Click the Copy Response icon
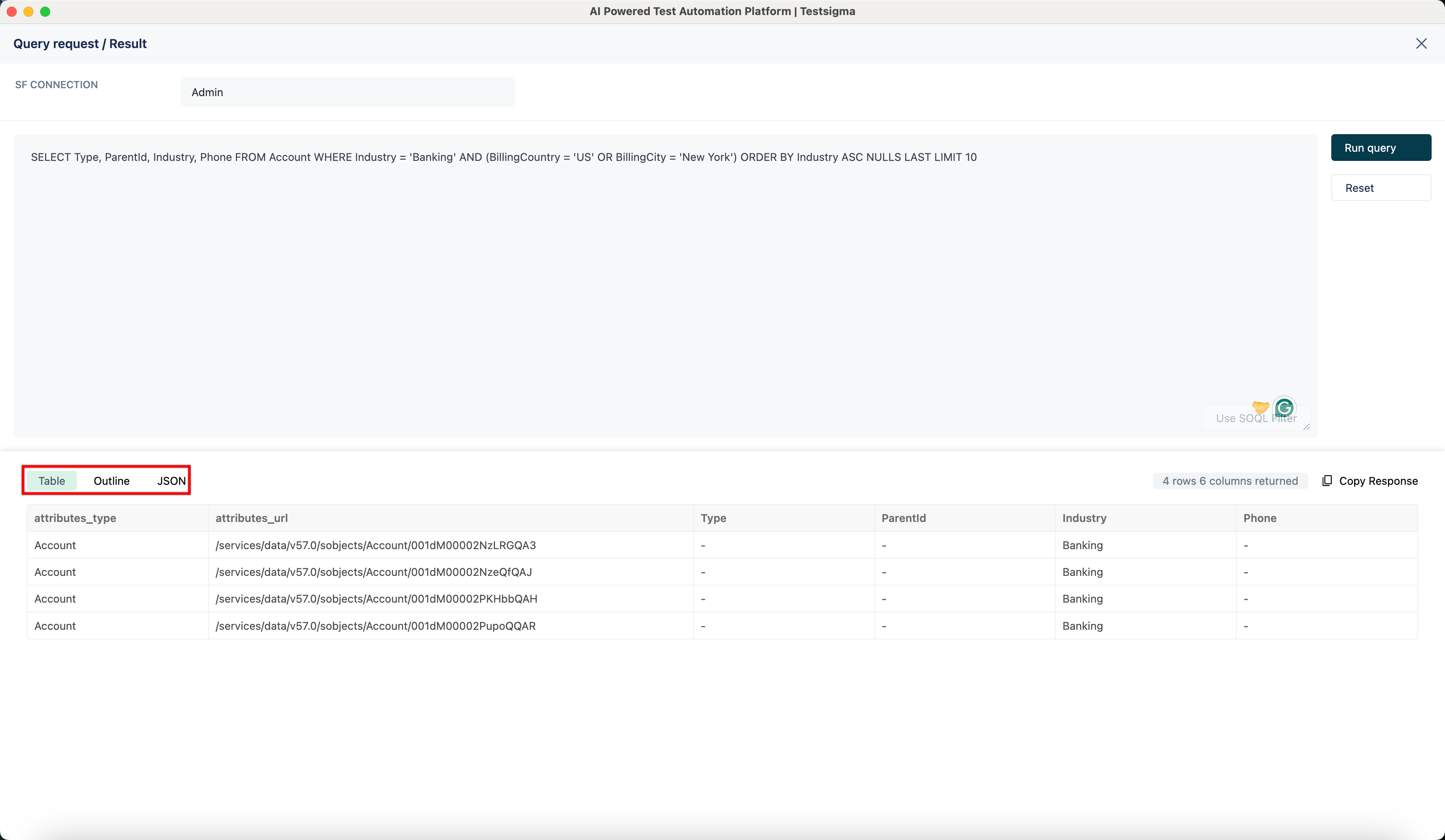The image size is (1445, 840). pyautogui.click(x=1328, y=481)
